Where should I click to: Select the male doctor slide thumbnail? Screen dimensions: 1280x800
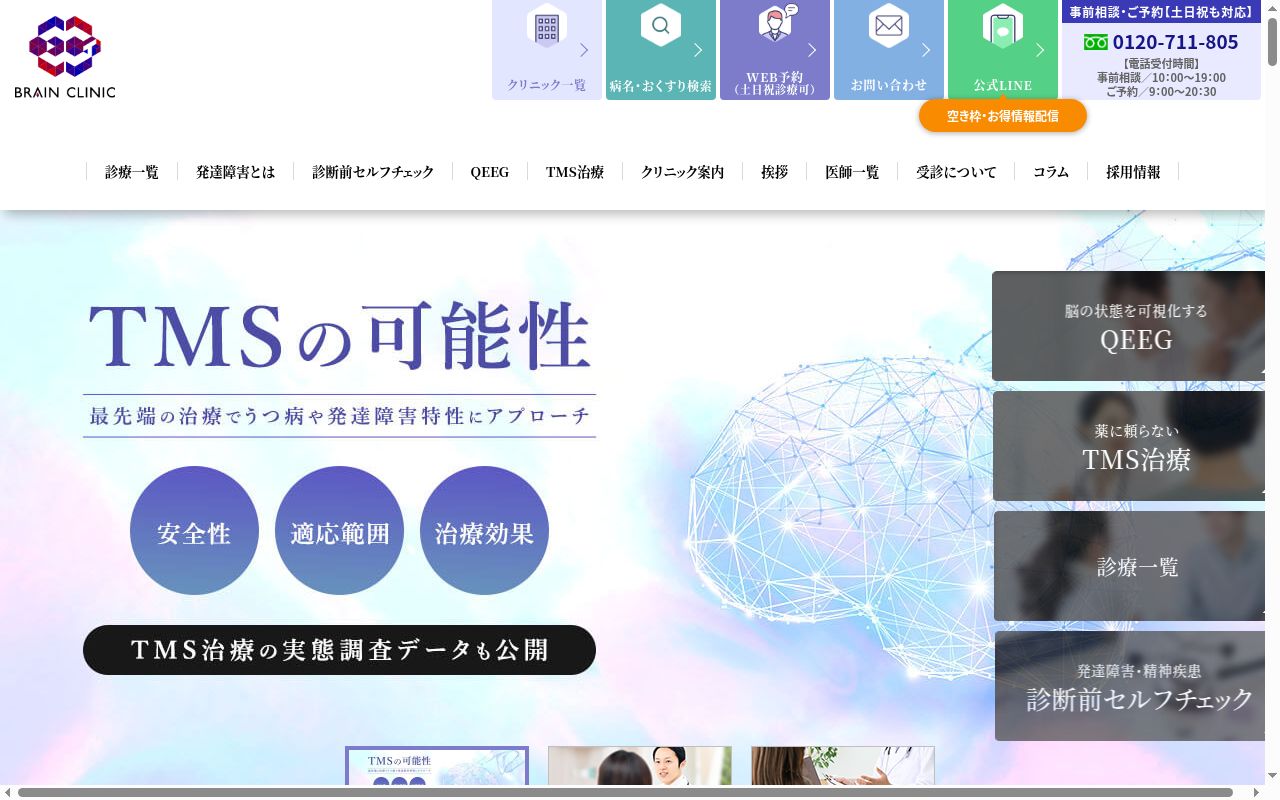pyautogui.click(x=640, y=766)
